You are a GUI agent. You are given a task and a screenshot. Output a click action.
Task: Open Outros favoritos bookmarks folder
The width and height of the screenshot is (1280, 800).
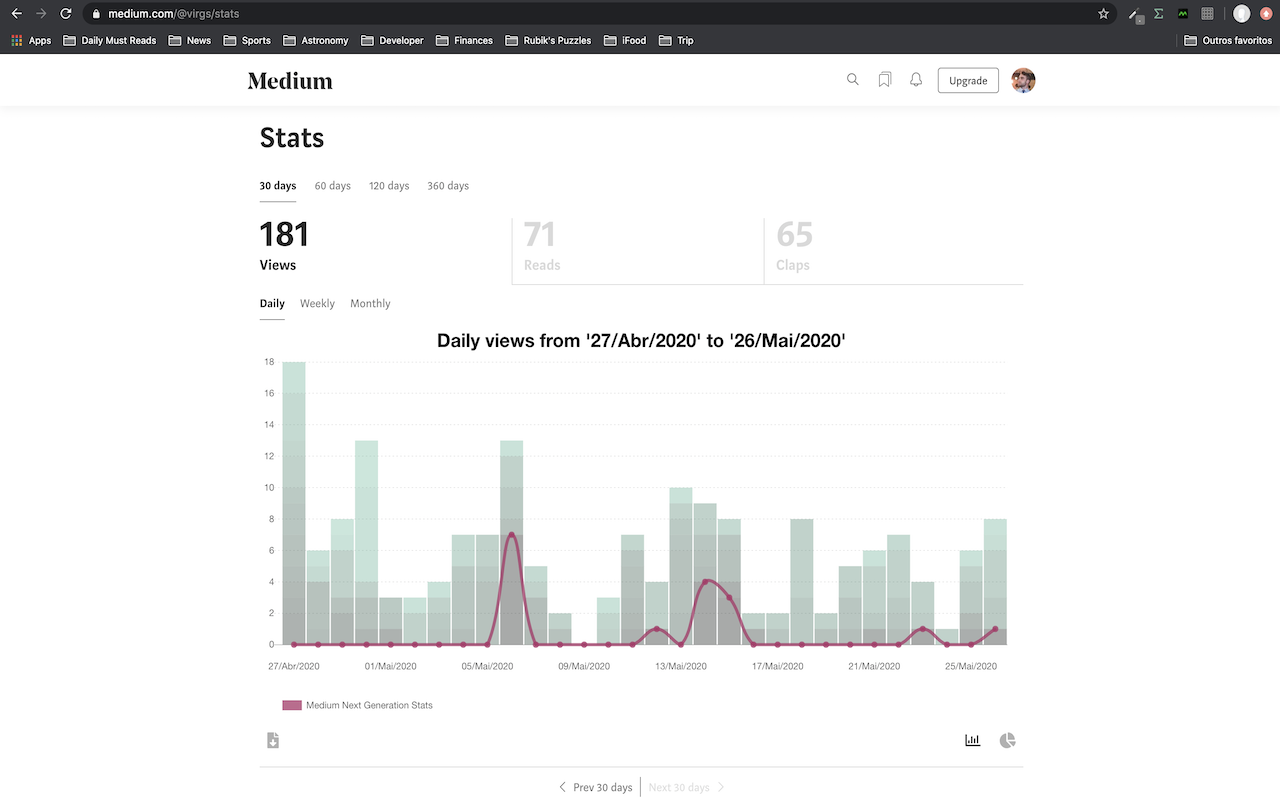tap(1228, 41)
